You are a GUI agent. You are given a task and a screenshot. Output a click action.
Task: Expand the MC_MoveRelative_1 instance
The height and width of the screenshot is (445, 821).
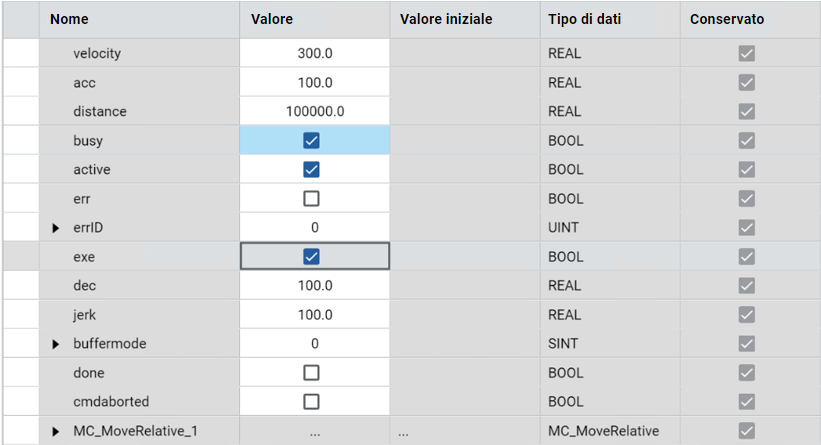pyautogui.click(x=56, y=432)
